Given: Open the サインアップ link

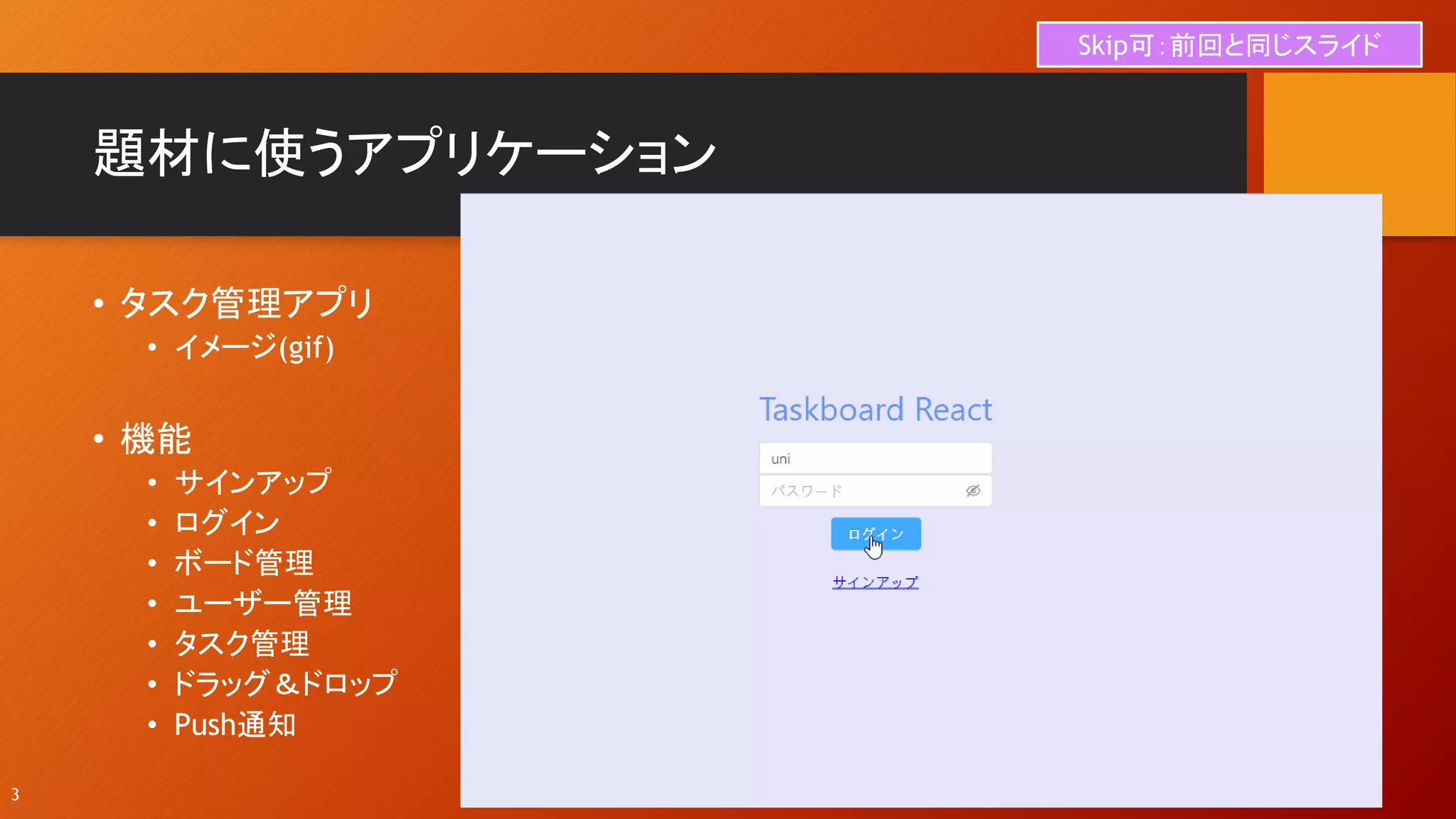Looking at the screenshot, I should click(875, 582).
